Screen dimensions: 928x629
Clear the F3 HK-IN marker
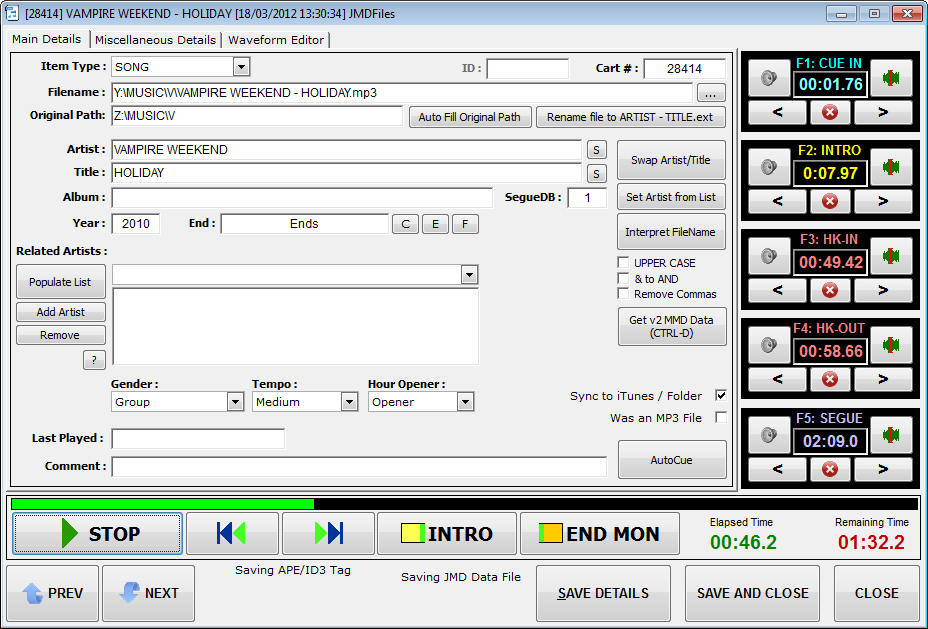(830, 290)
